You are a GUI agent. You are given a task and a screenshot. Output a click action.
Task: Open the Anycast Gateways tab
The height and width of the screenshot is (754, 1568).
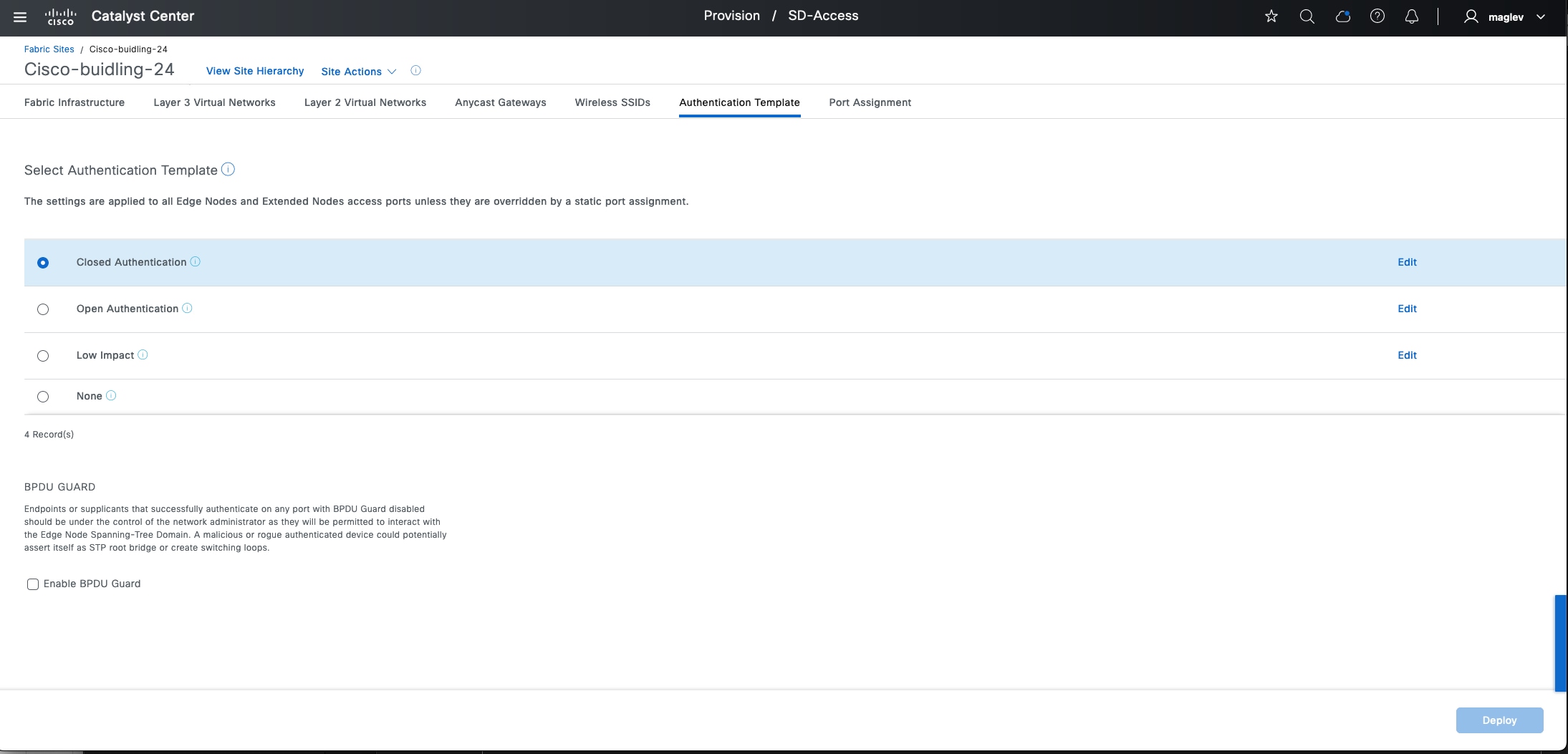pyautogui.click(x=500, y=102)
